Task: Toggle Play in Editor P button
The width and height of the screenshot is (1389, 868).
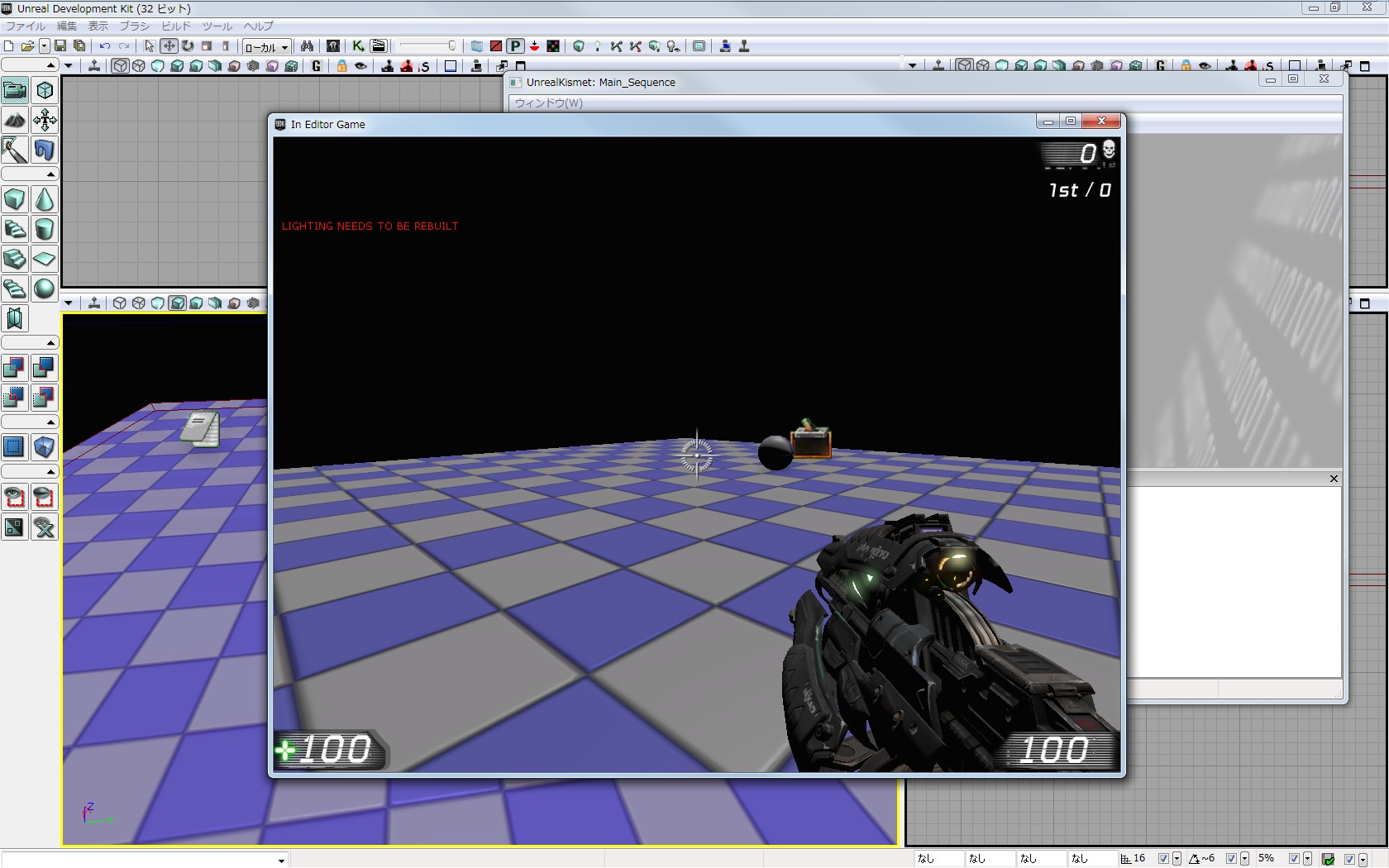Action: click(x=515, y=46)
